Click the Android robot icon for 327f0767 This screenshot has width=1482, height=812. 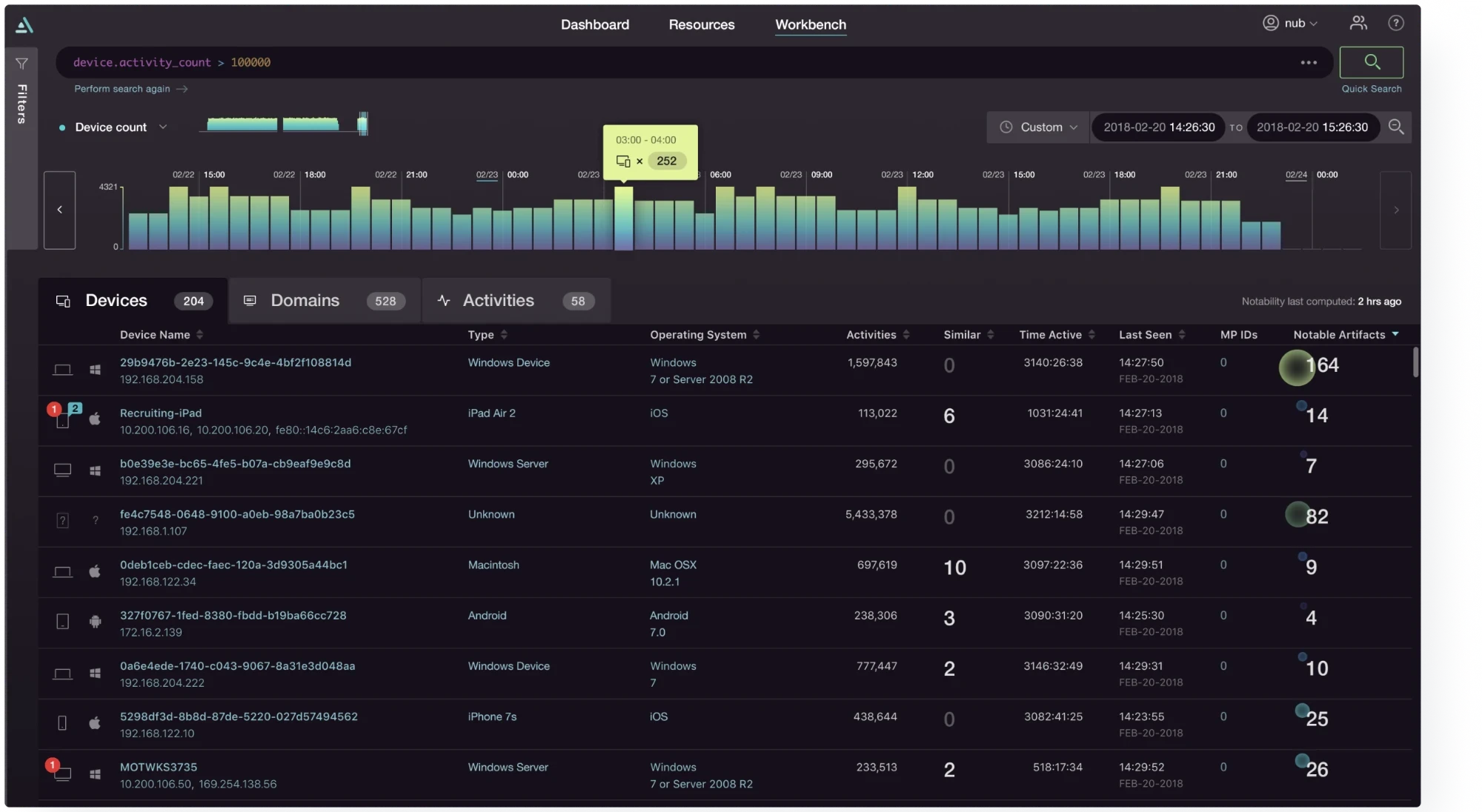95,622
